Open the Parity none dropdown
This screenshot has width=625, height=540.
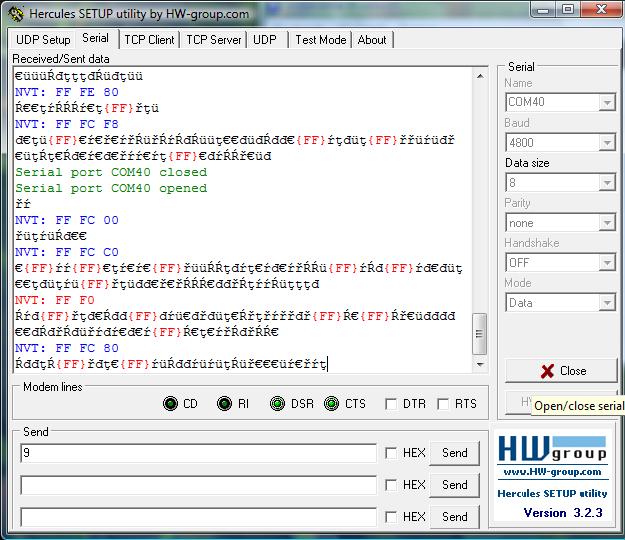[x=607, y=223]
